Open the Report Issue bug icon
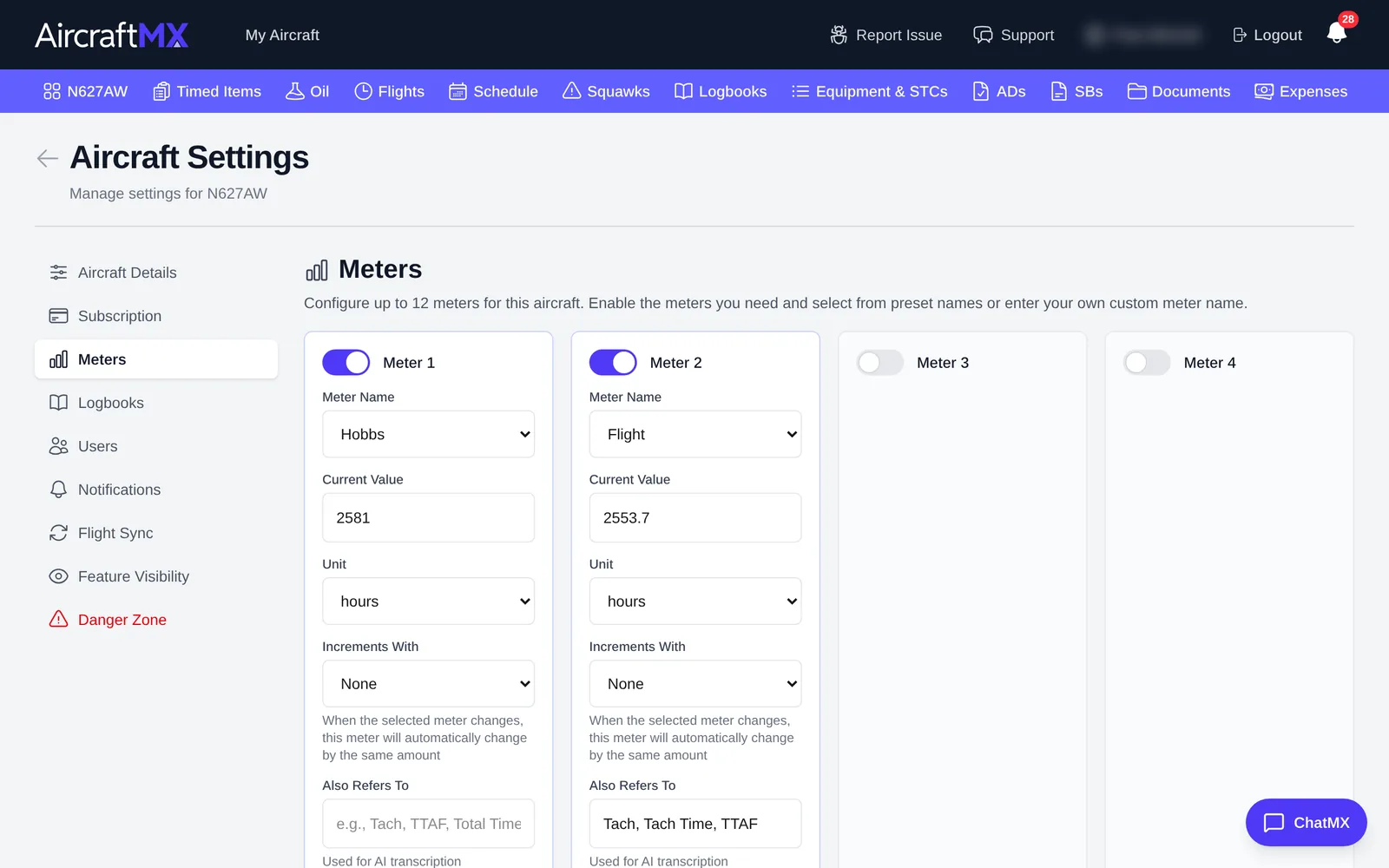This screenshot has height=868, width=1389. 839,35
